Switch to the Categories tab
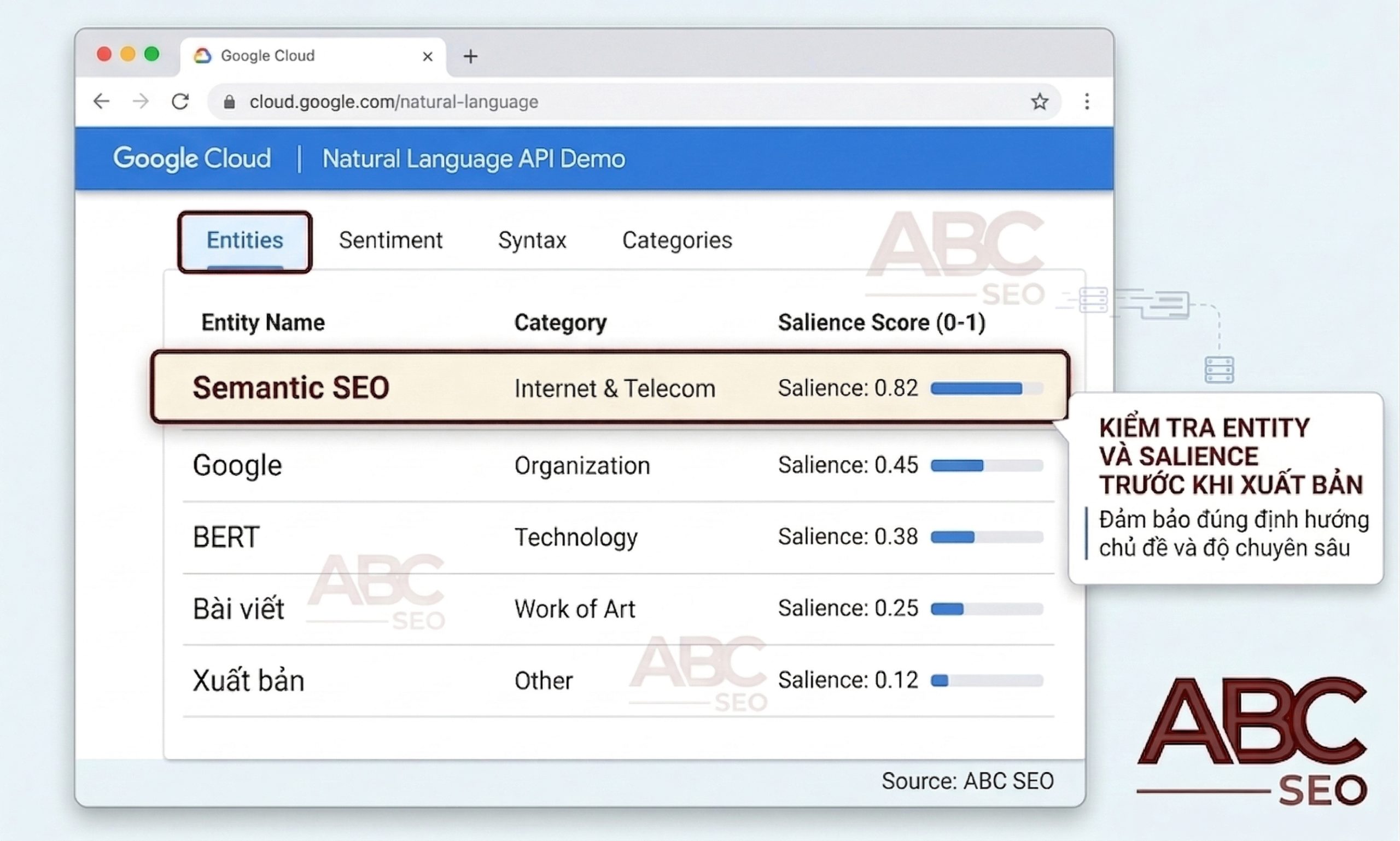 pyautogui.click(x=678, y=240)
